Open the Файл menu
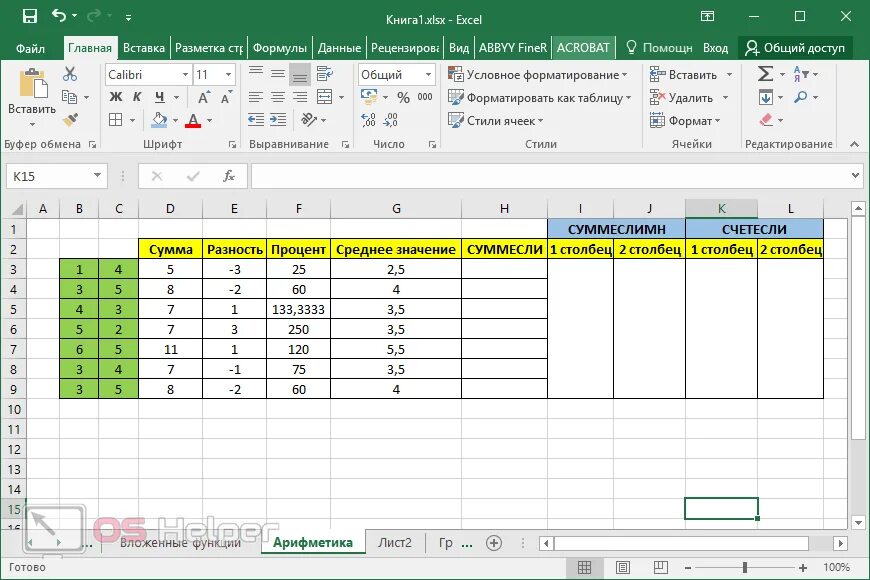Image resolution: width=870 pixels, height=580 pixels. tap(30, 48)
